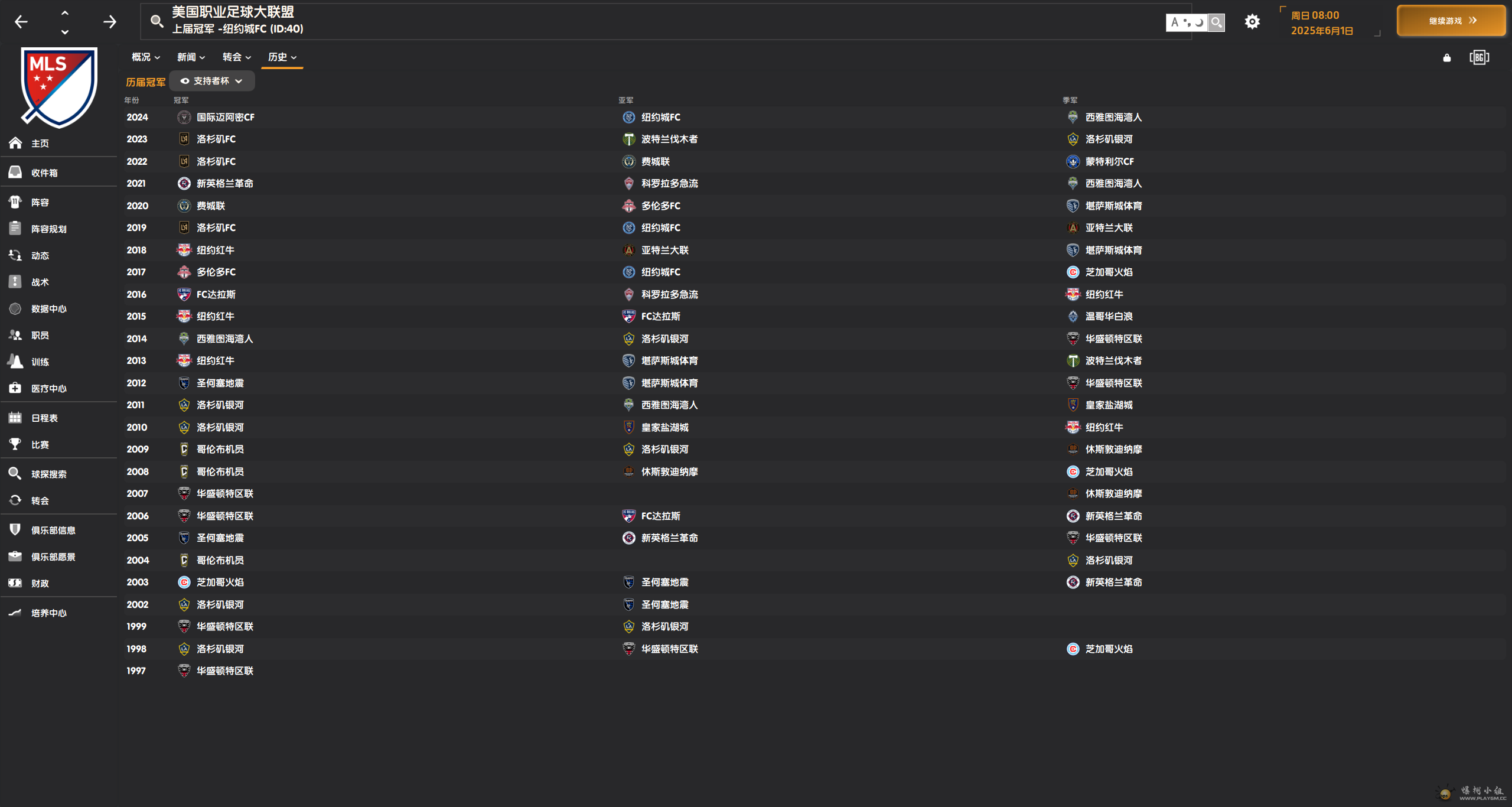Expand the 新闻 news dropdown tab

pyautogui.click(x=191, y=57)
